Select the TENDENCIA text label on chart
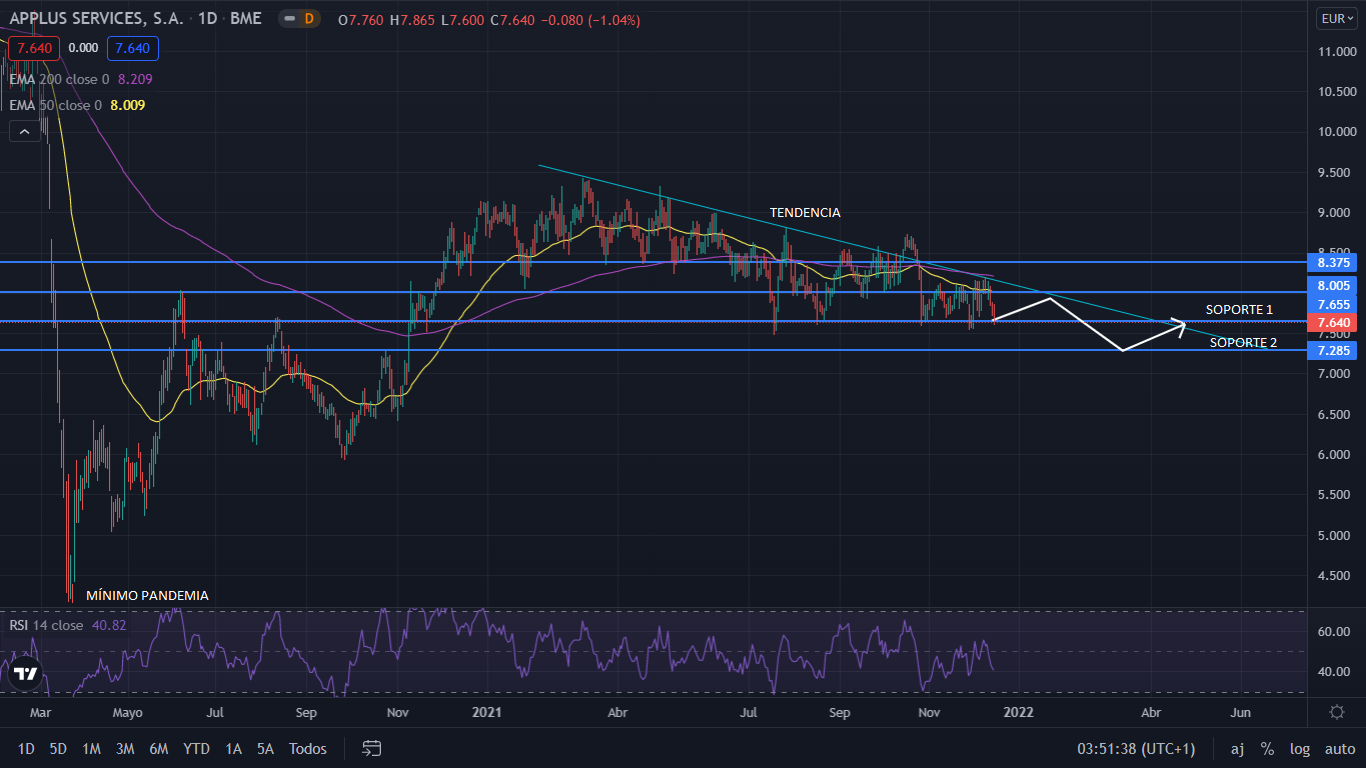1366x768 pixels. click(x=804, y=213)
